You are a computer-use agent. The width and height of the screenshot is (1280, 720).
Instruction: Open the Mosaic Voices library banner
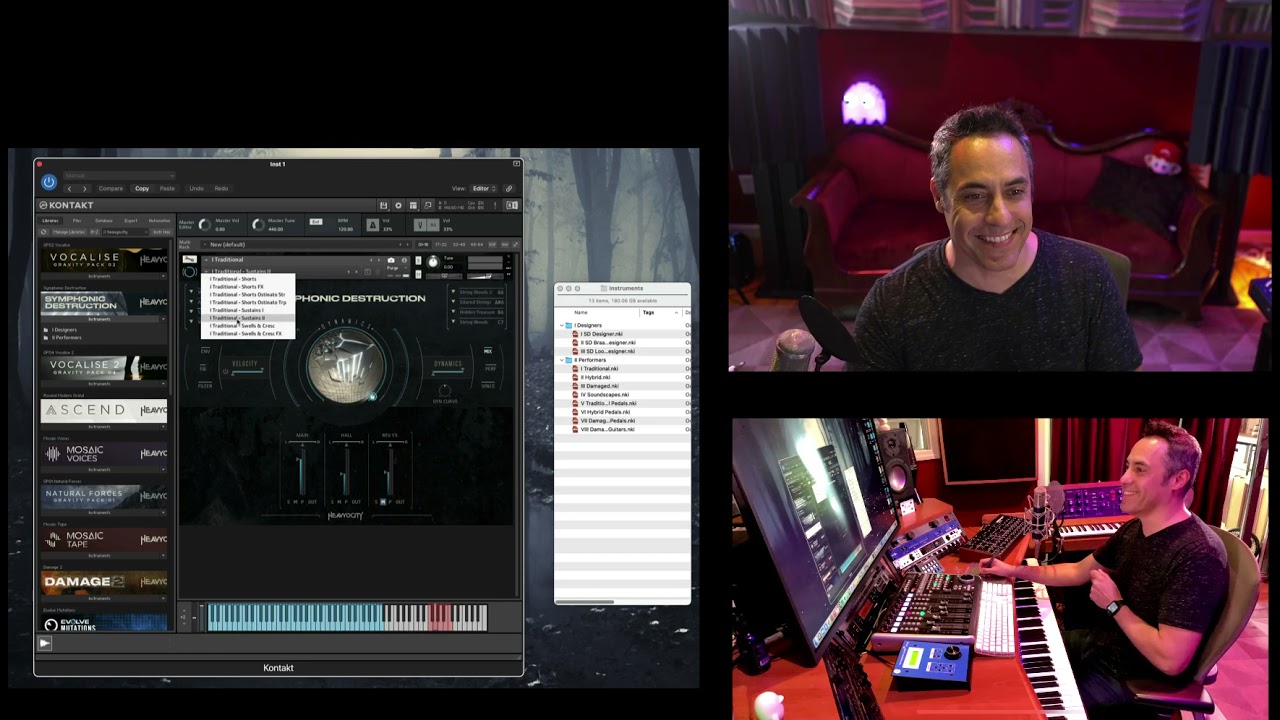coord(105,453)
